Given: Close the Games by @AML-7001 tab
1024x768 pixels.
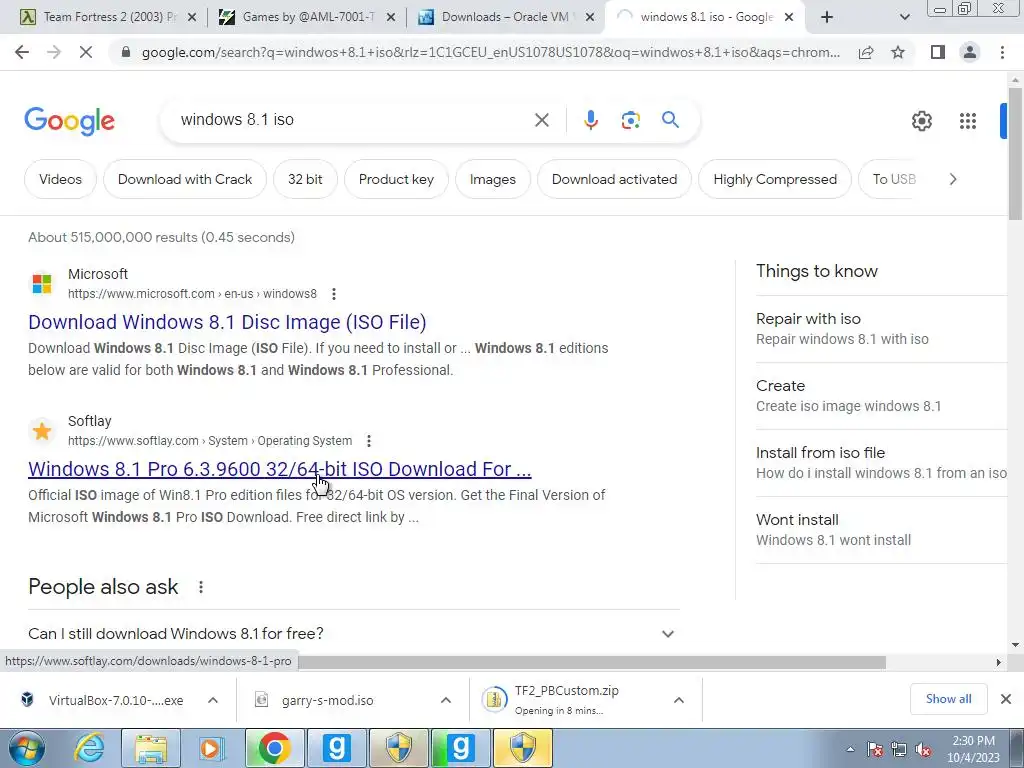Looking at the screenshot, I should [391, 18].
